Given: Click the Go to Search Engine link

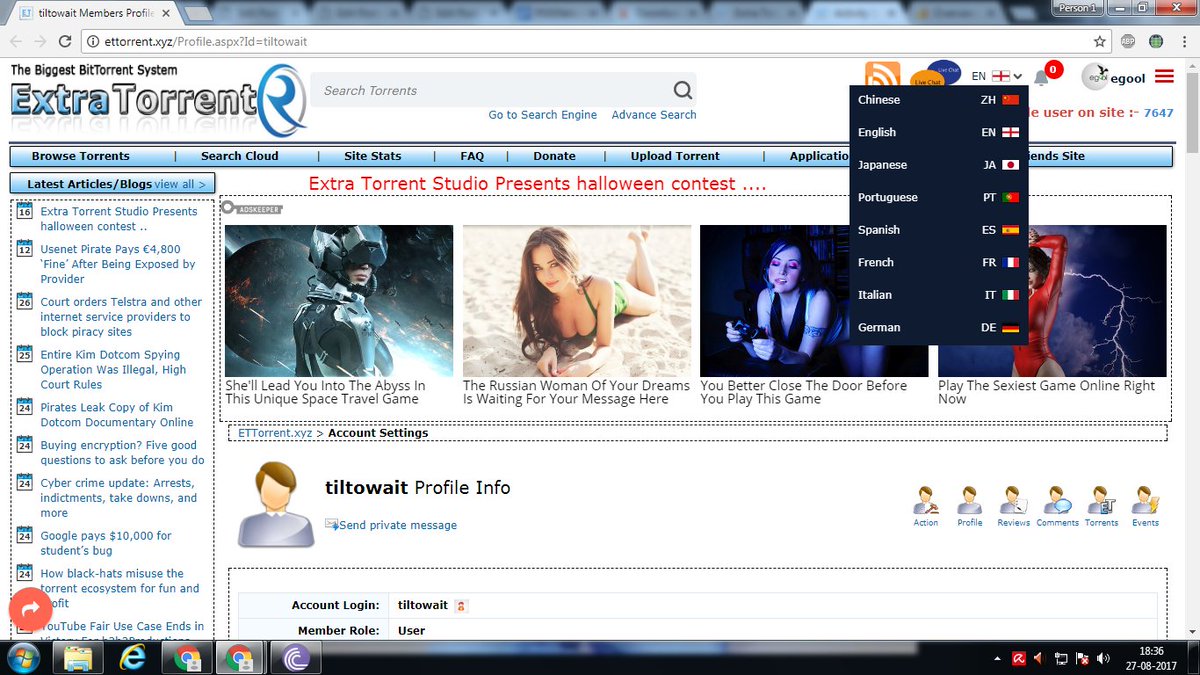Looking at the screenshot, I should (543, 115).
